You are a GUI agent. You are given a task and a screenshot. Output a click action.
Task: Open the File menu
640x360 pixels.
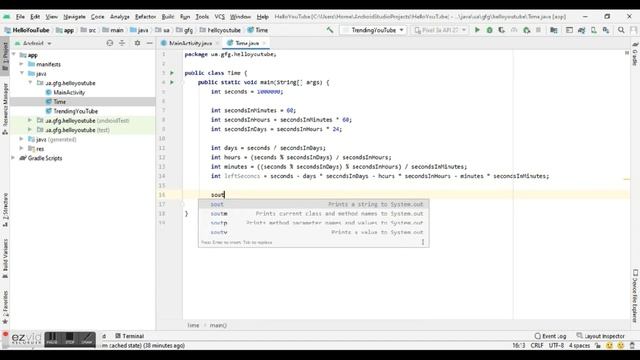click(x=20, y=17)
